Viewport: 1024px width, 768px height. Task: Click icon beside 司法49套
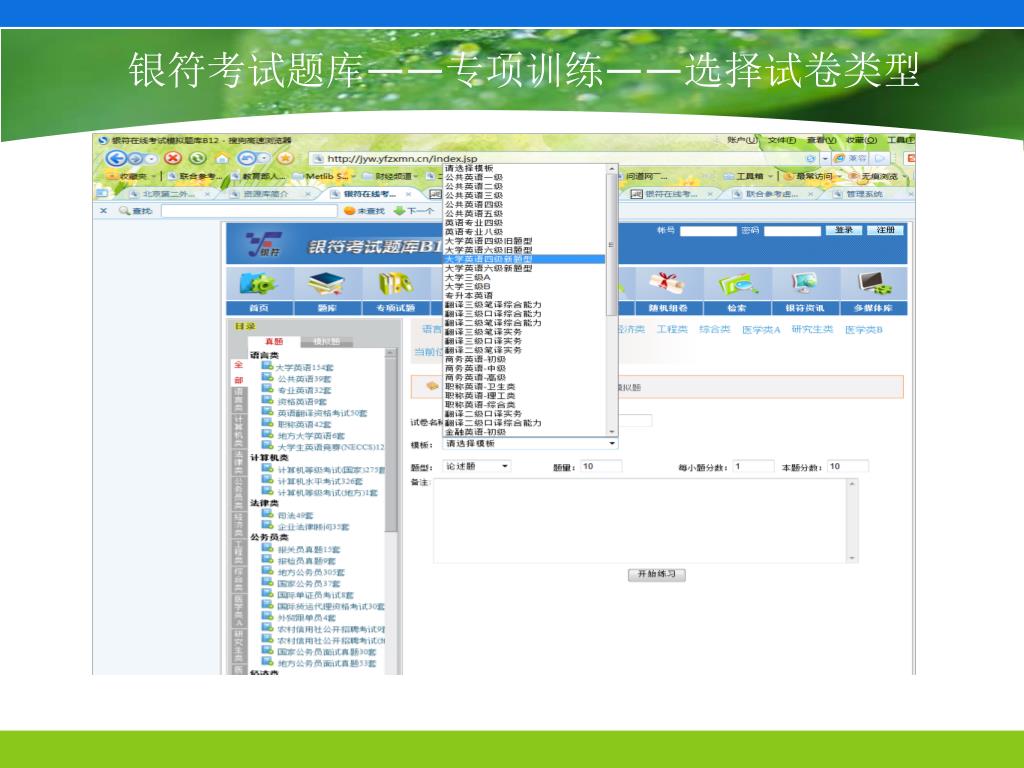tap(267, 514)
